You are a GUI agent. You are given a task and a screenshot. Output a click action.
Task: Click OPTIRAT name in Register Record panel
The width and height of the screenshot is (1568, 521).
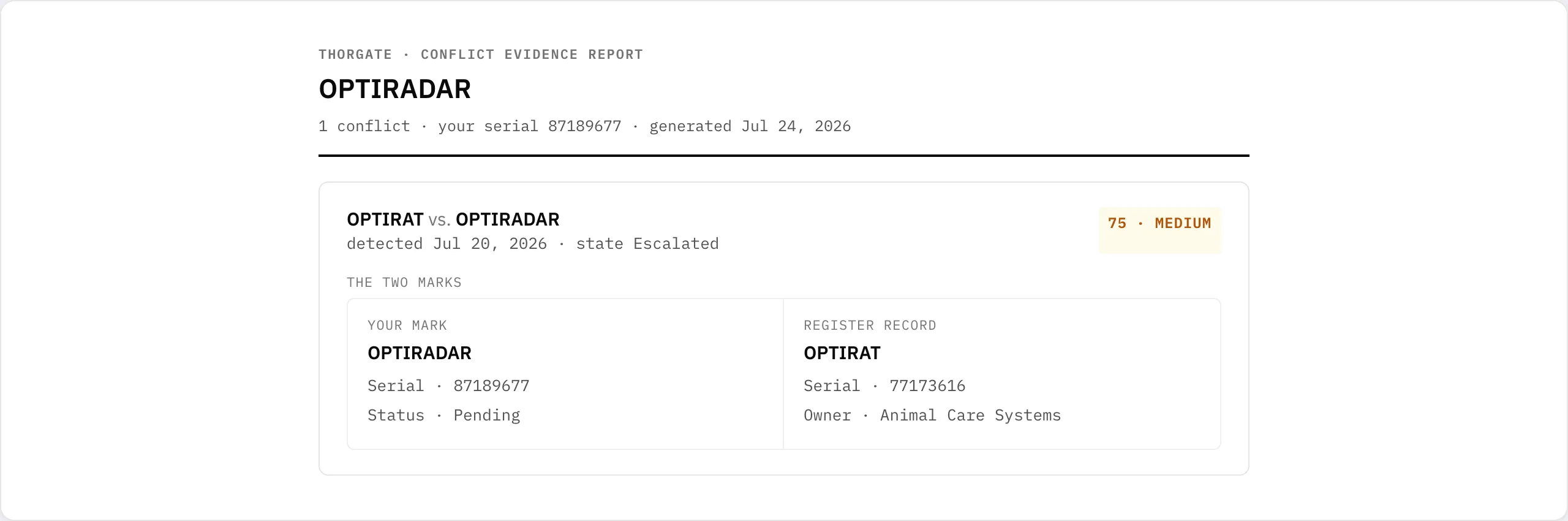pyautogui.click(x=842, y=353)
